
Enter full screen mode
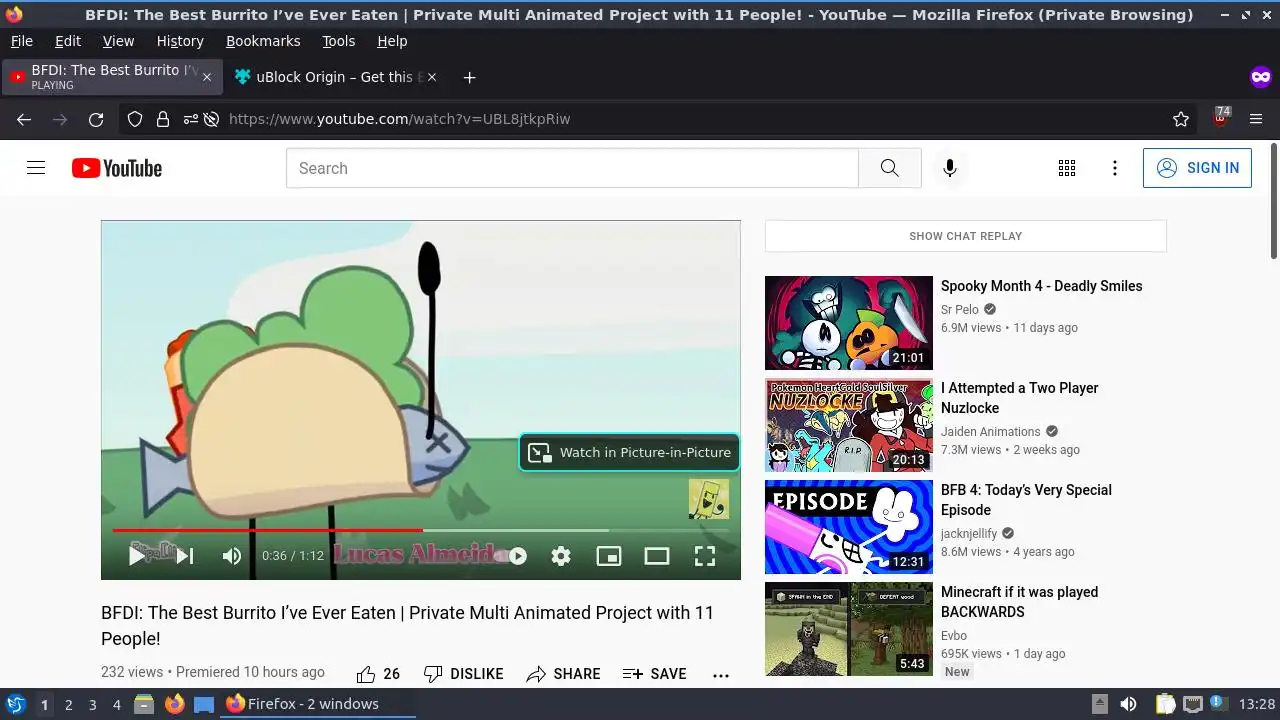pos(705,556)
